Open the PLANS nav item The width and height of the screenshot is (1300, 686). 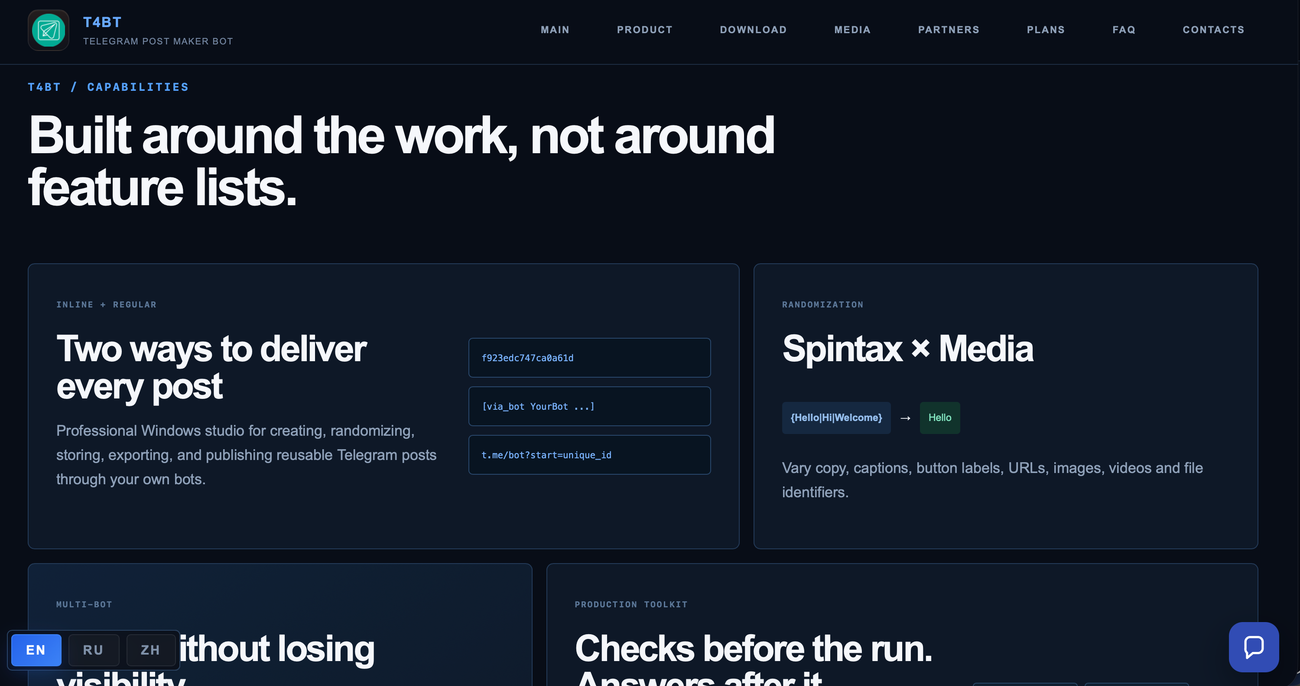tap(1046, 30)
